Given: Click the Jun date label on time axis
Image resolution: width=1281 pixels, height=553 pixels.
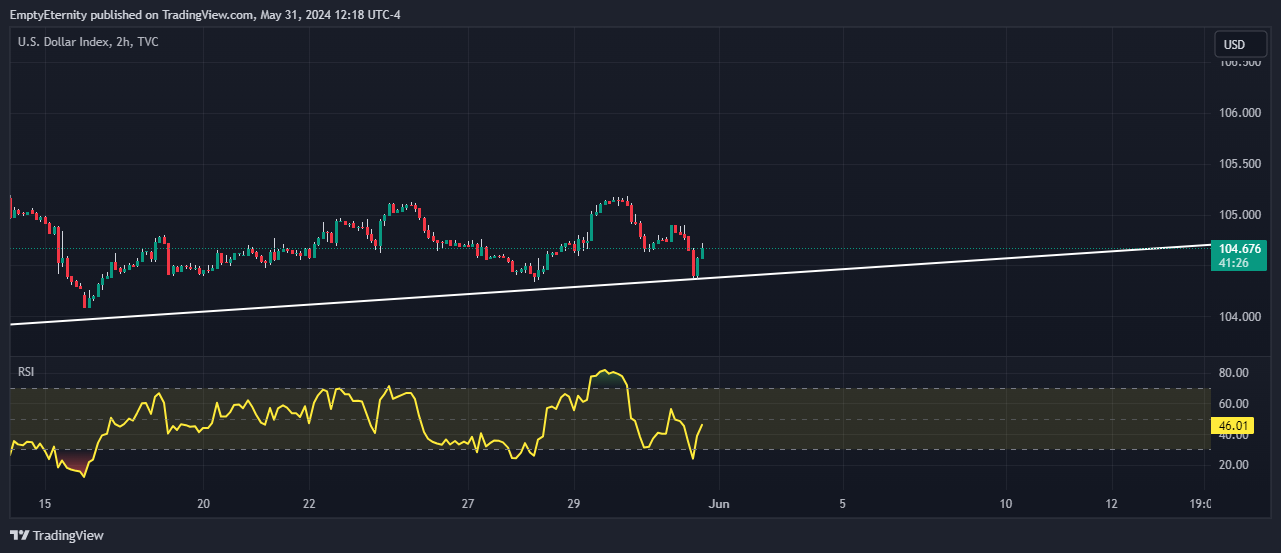Looking at the screenshot, I should point(719,503).
